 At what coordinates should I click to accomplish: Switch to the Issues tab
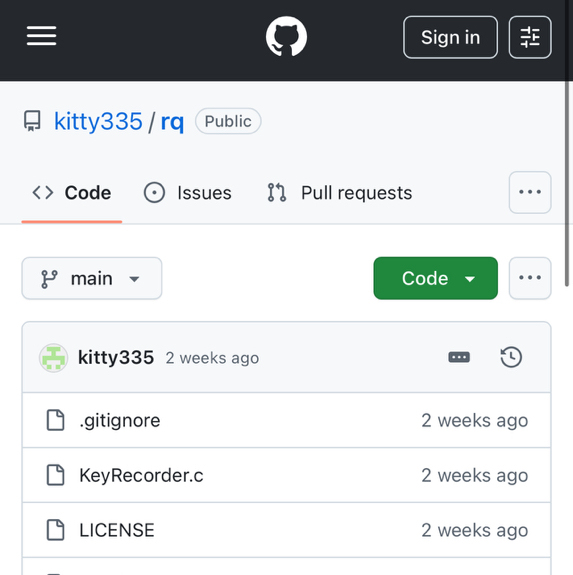click(x=187, y=193)
